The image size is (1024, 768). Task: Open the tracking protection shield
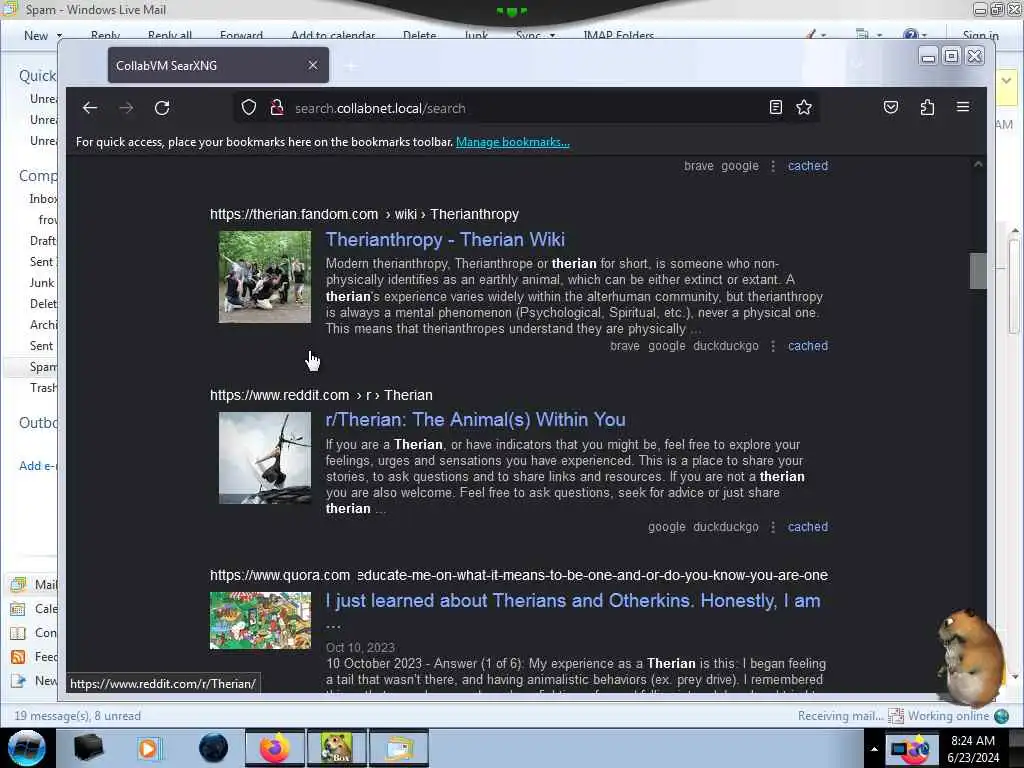(x=249, y=108)
